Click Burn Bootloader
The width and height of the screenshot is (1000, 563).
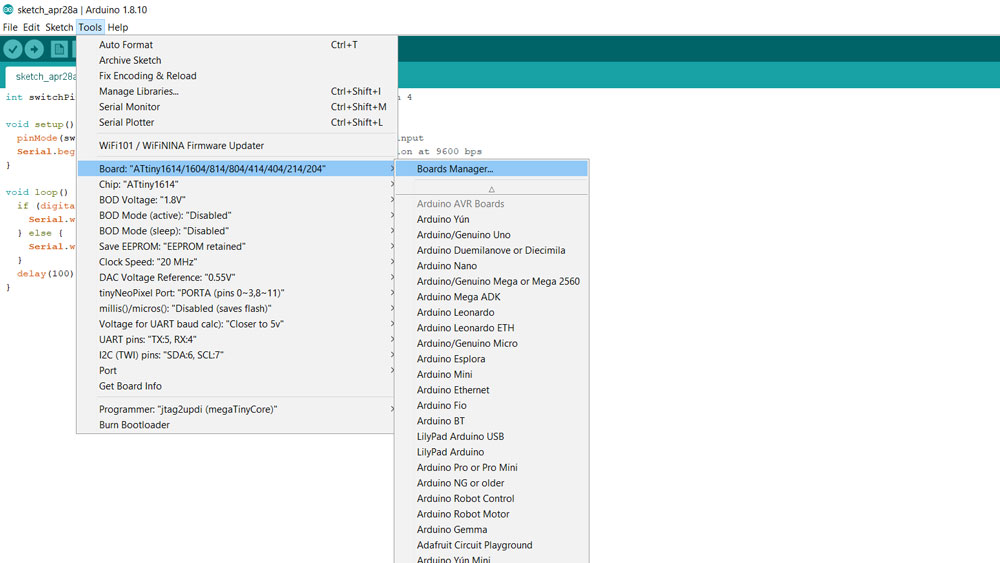click(236, 425)
